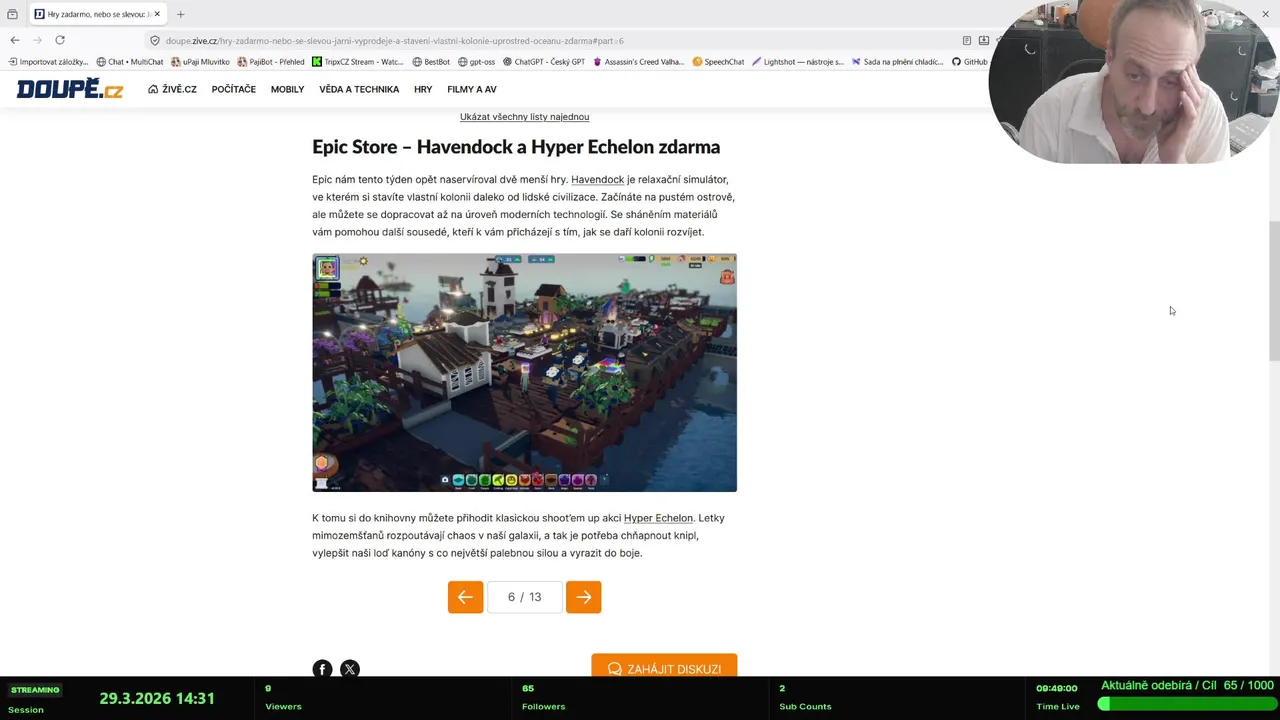Viewport: 1280px width, 720px height.
Task: Open the TripxCZ Stream bookmark
Action: 358,62
